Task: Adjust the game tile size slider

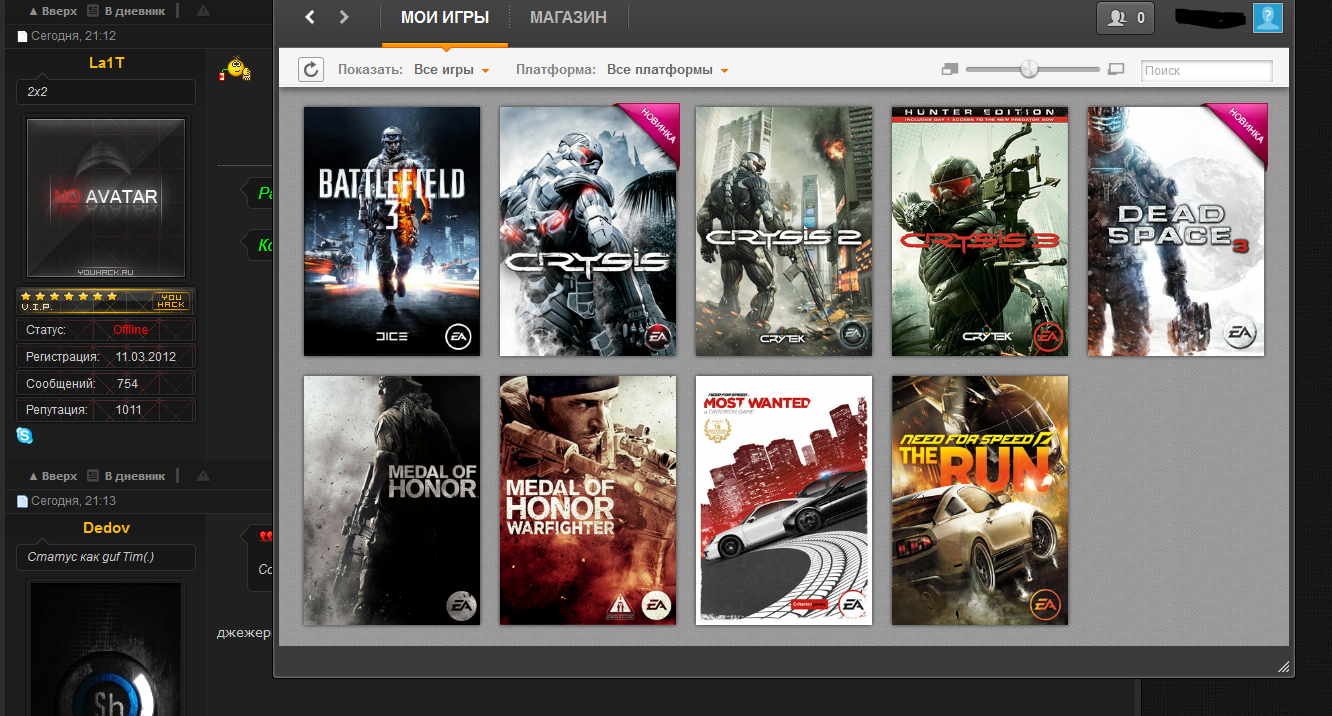Action: click(x=1029, y=69)
